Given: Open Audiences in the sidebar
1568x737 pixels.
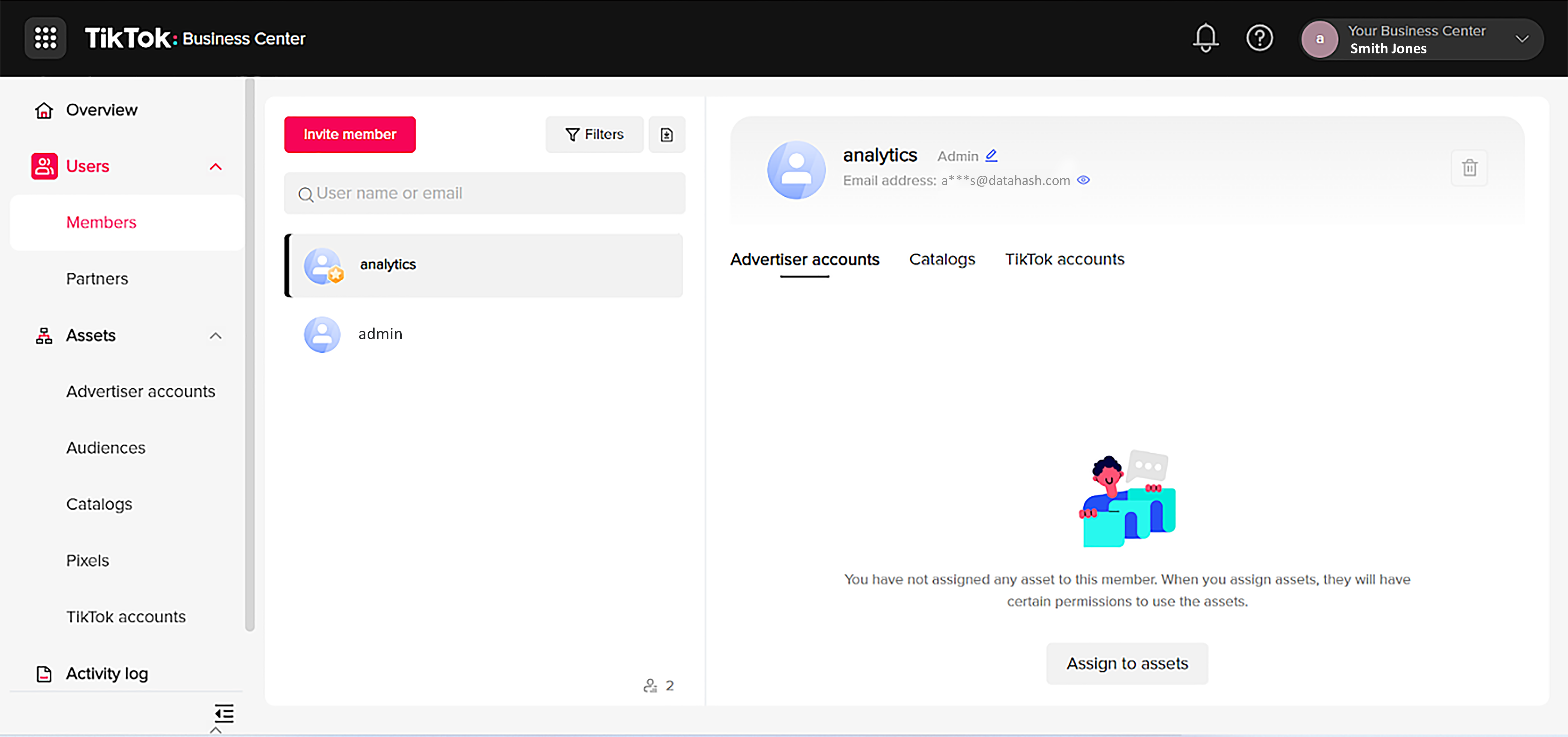Looking at the screenshot, I should pos(106,448).
